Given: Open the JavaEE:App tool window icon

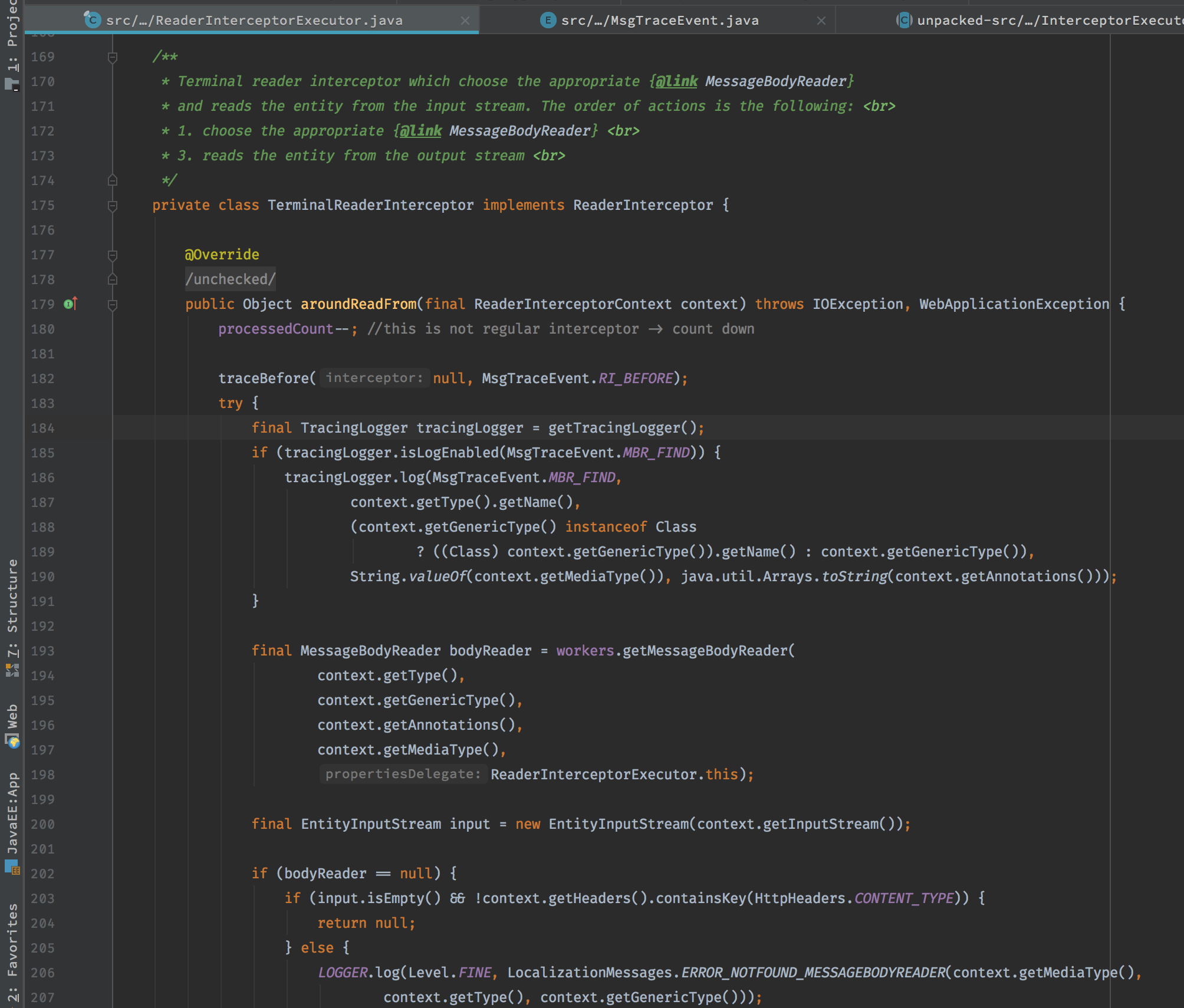Looking at the screenshot, I should [12, 867].
